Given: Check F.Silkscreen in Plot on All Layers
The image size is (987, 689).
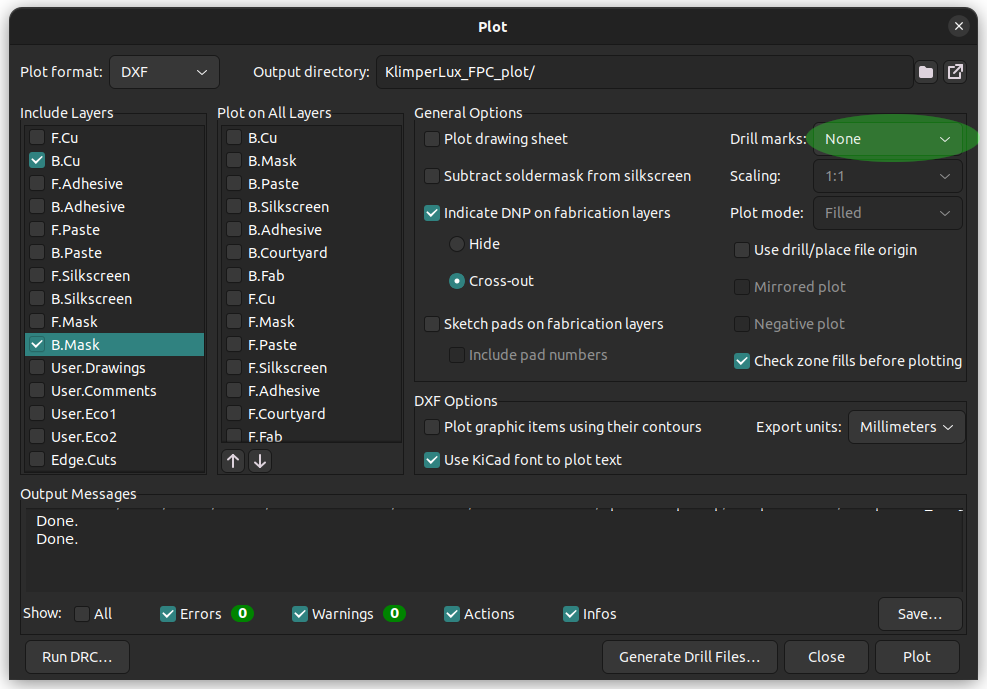Looking at the screenshot, I should [234, 368].
